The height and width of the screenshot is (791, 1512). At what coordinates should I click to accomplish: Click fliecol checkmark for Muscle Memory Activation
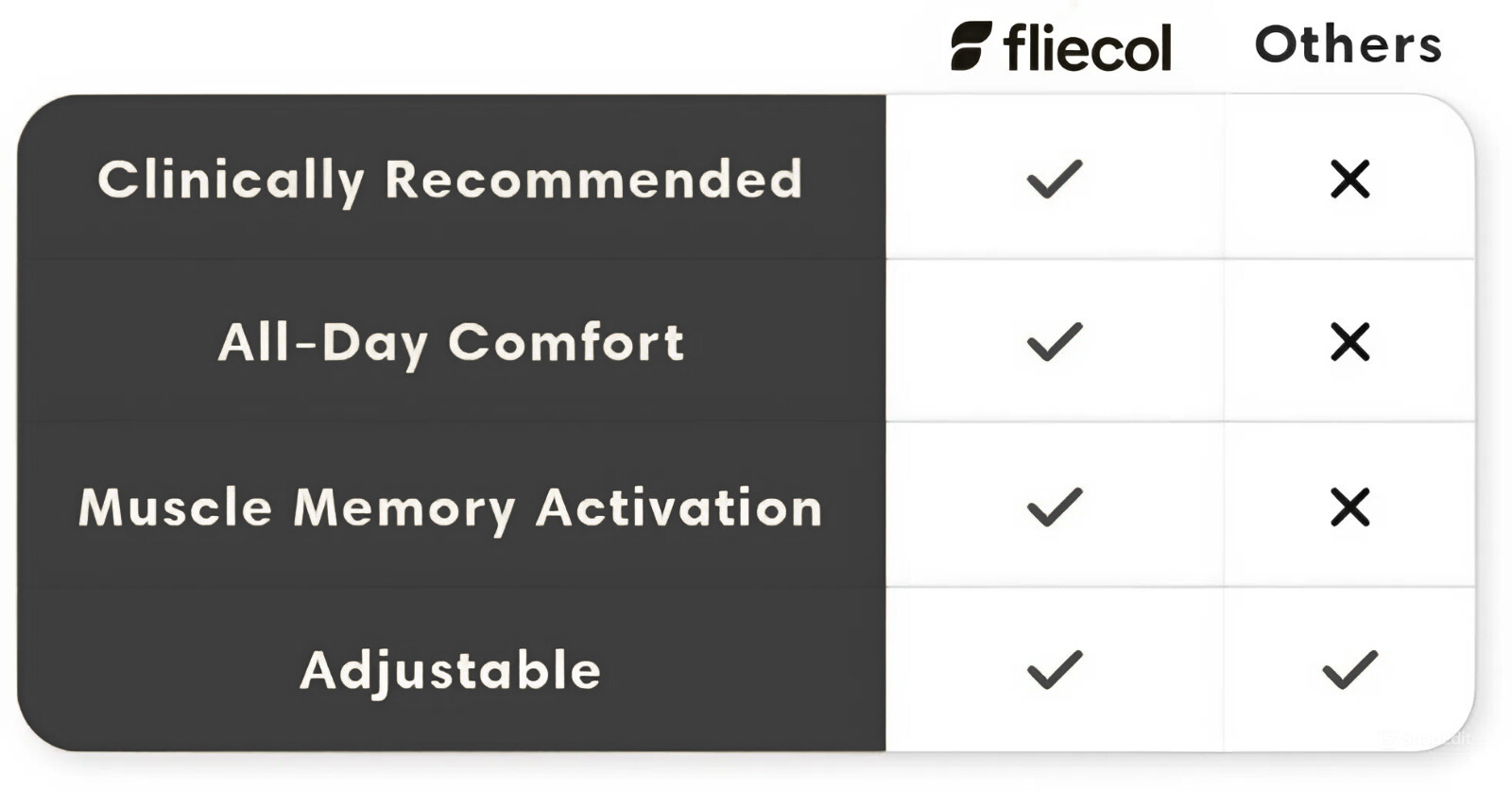coord(1055,507)
